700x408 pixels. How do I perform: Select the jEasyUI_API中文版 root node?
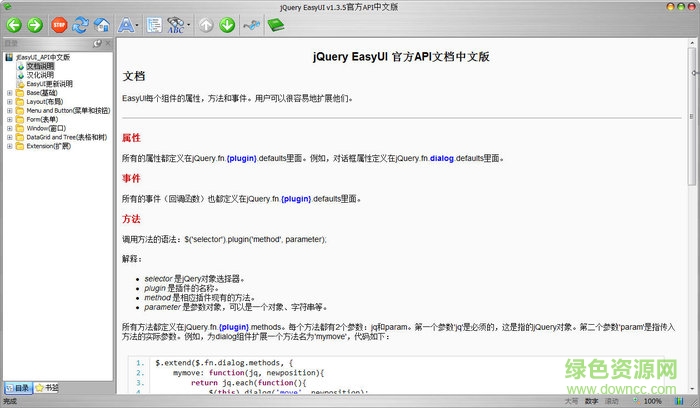click(43, 57)
